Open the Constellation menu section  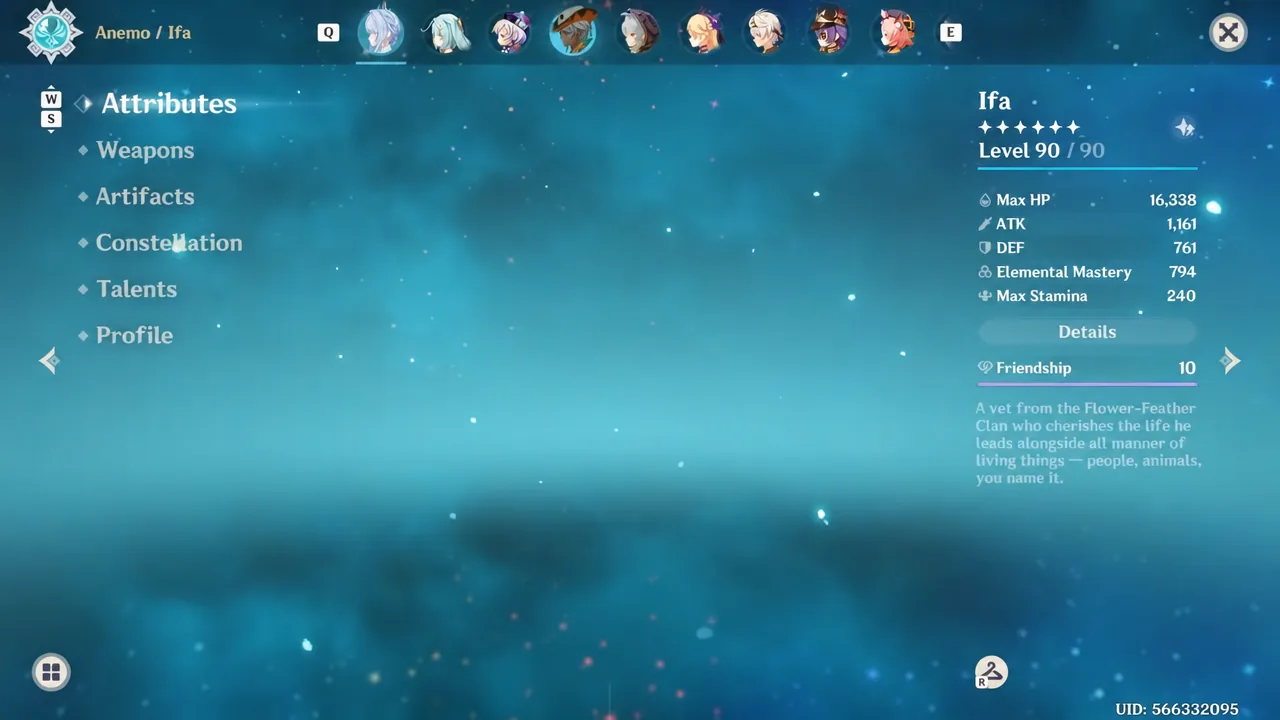click(169, 242)
